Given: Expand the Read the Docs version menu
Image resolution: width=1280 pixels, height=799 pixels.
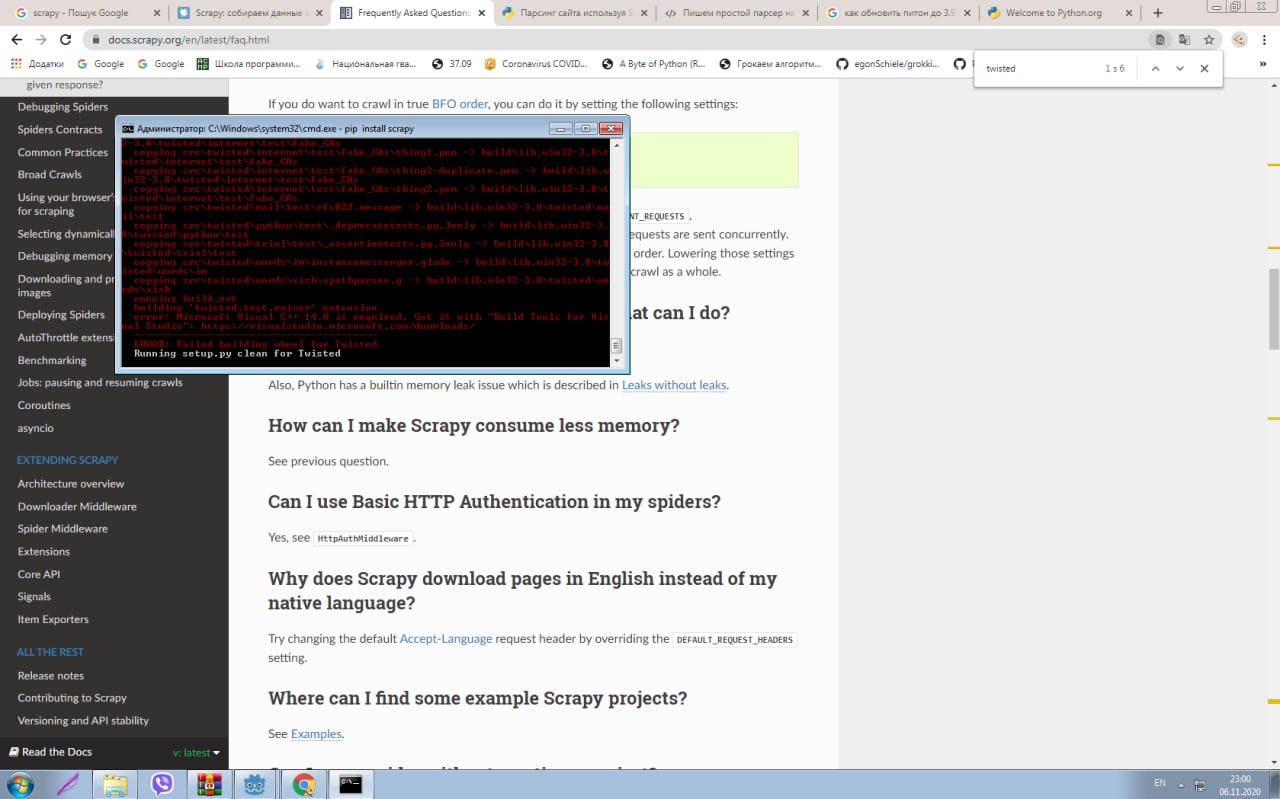Looking at the screenshot, I should tap(196, 752).
